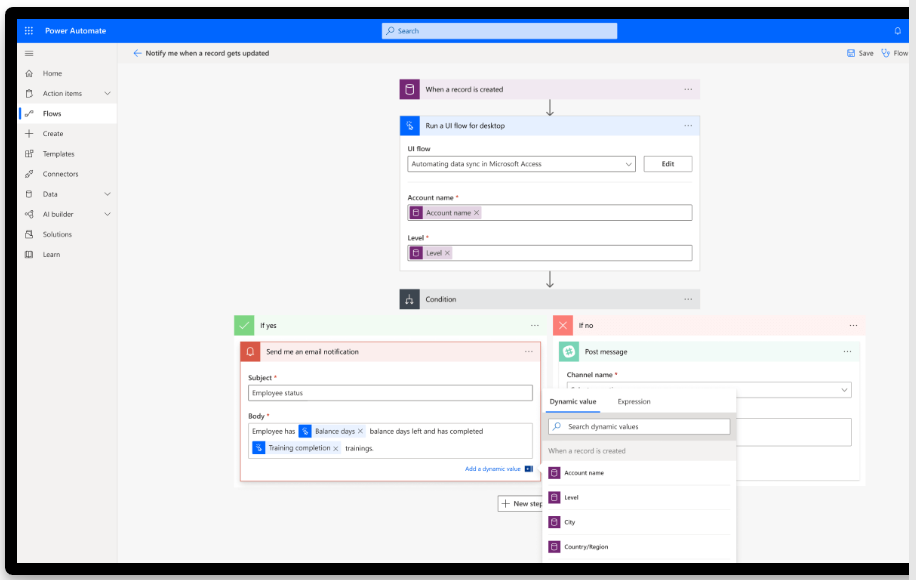Switch to the Dynamic value tab

573,402
